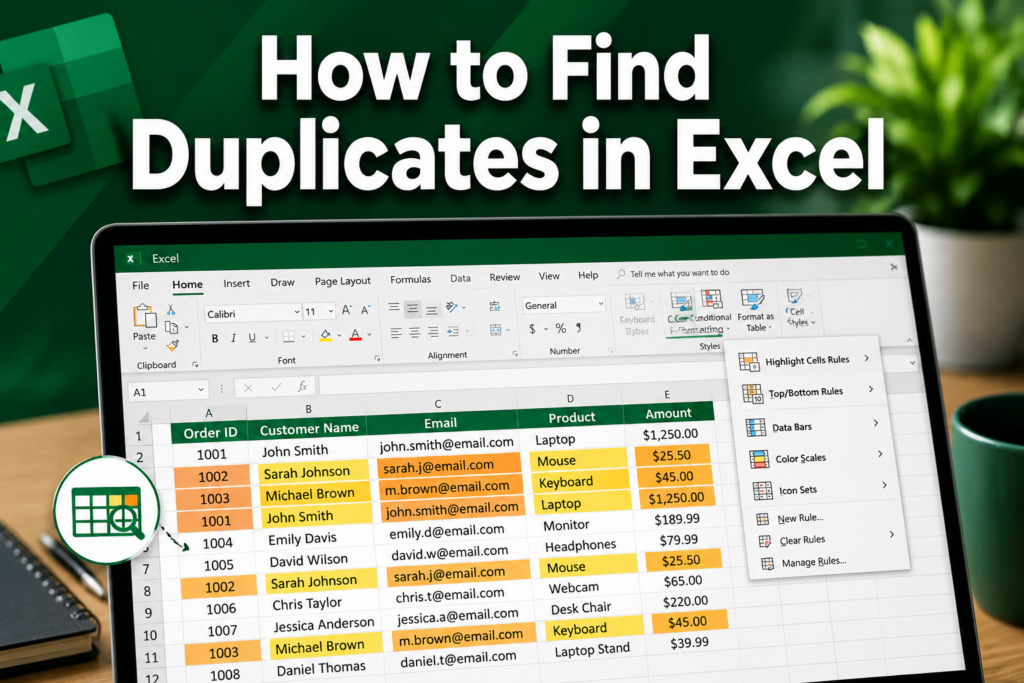Click the Wrap Text icon
This screenshot has width=1024, height=683.
494,306
